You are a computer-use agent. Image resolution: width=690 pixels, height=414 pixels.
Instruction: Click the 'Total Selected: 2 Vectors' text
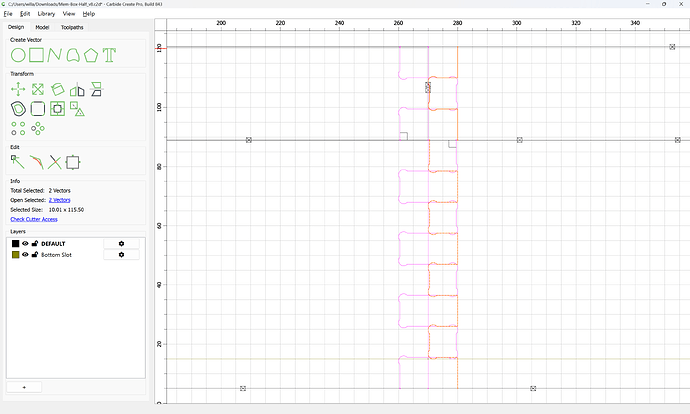click(x=40, y=191)
